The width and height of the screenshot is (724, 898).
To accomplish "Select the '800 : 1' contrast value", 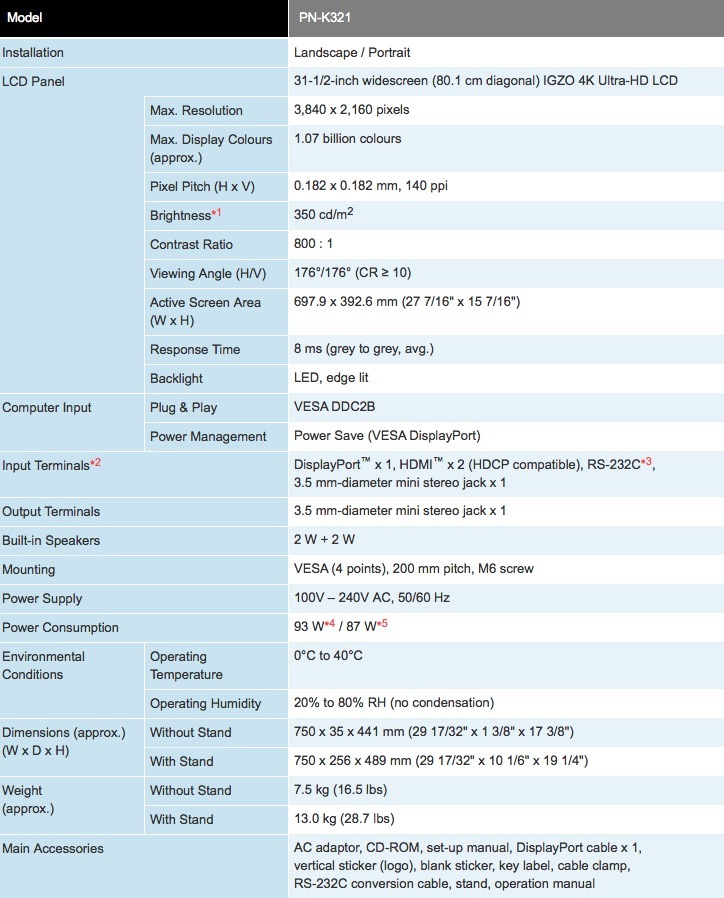I will pos(313,243).
